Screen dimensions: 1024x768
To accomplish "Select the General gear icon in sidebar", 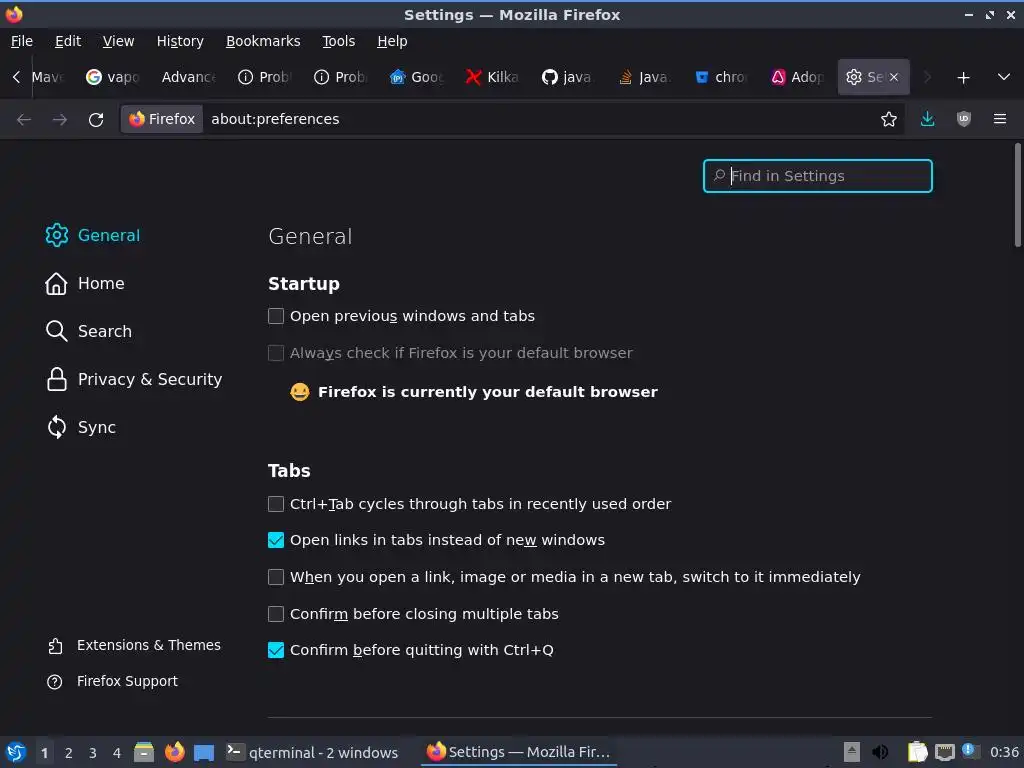I will (x=57, y=235).
